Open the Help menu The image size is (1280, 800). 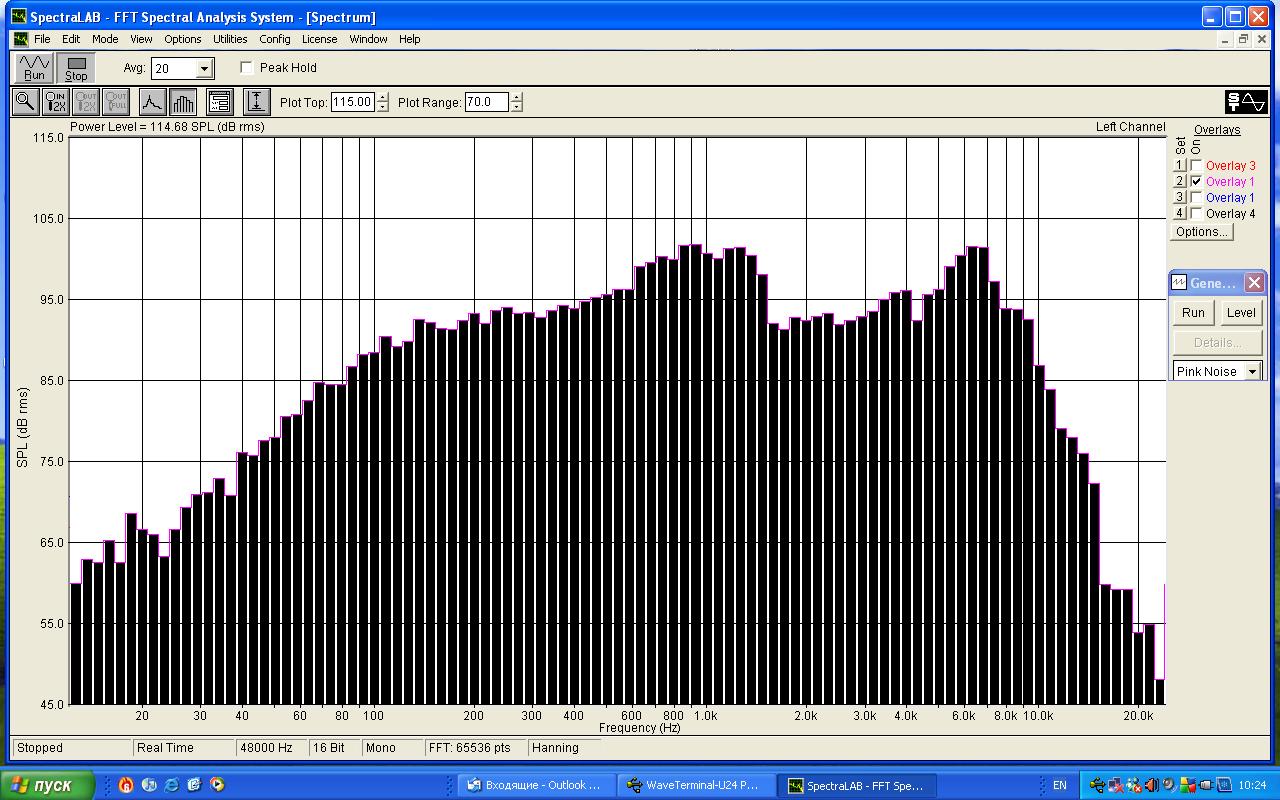tap(409, 39)
